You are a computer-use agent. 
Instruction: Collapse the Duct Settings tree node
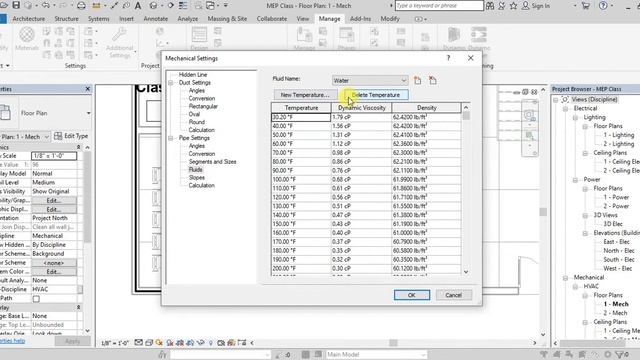[x=171, y=82]
